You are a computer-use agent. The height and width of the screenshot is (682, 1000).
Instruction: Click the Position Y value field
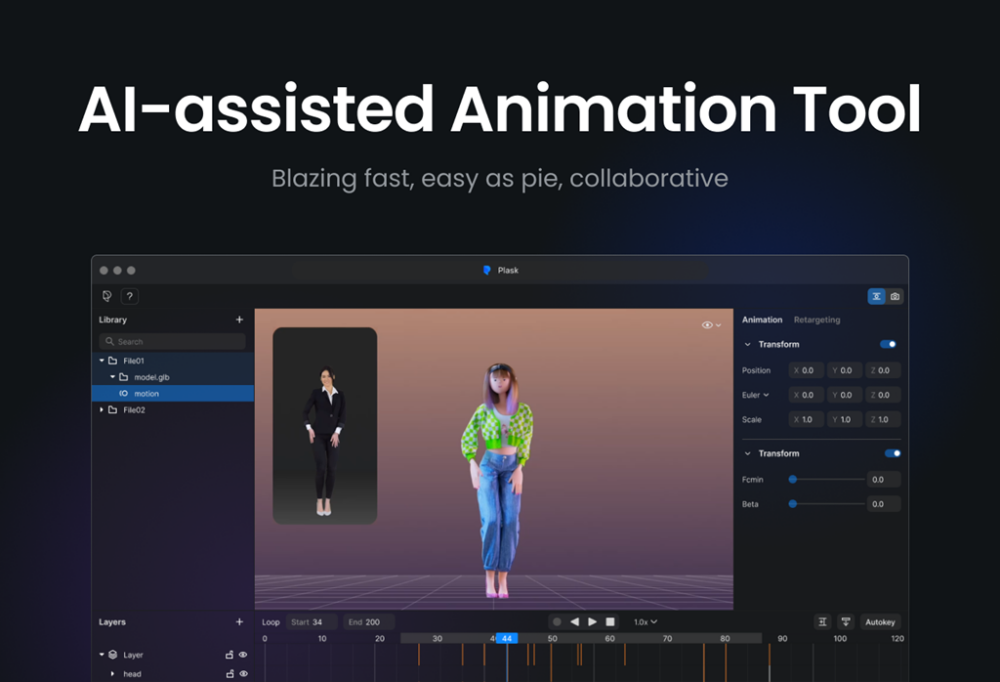point(844,370)
